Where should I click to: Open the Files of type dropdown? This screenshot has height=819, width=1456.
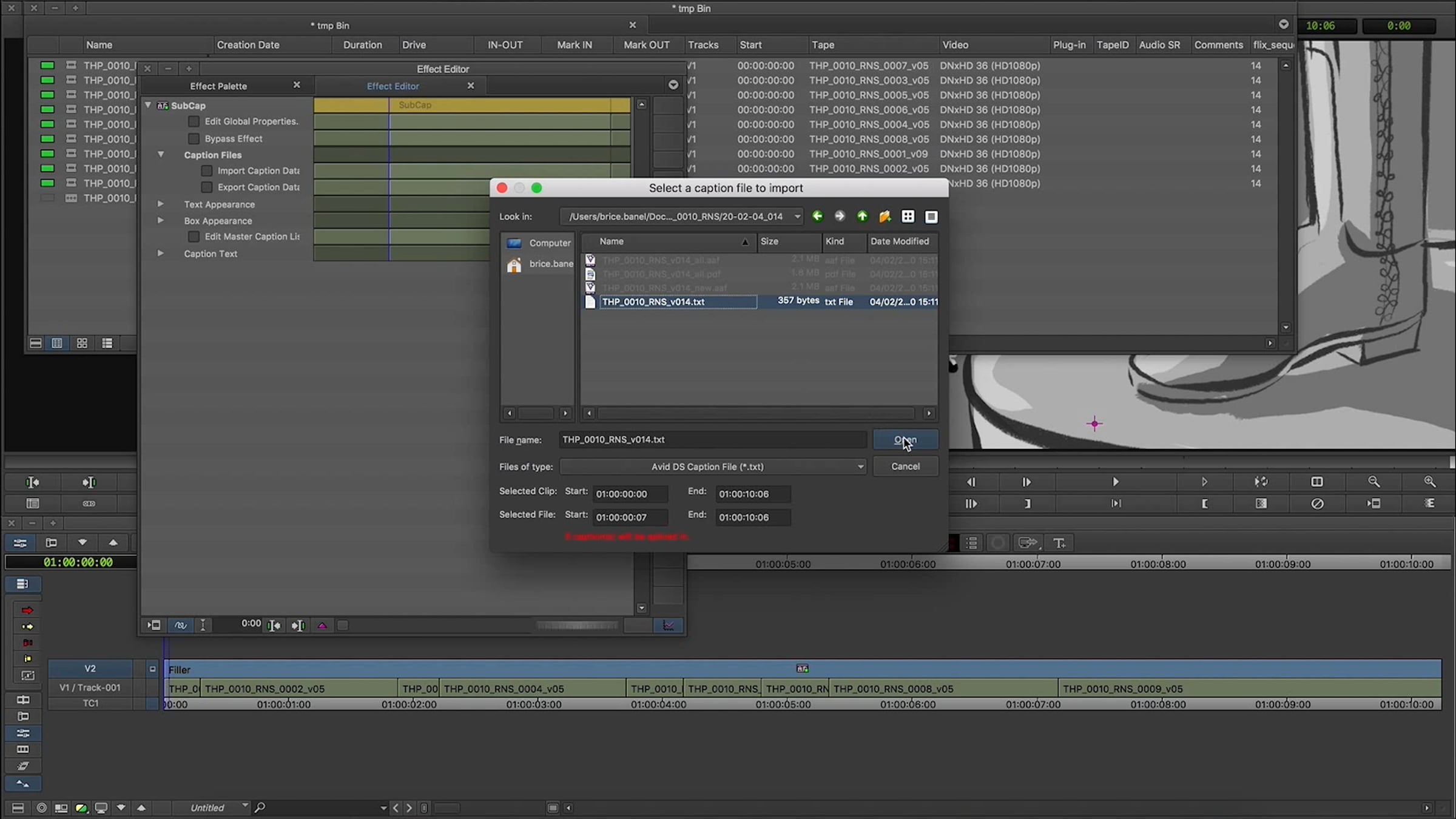(713, 467)
